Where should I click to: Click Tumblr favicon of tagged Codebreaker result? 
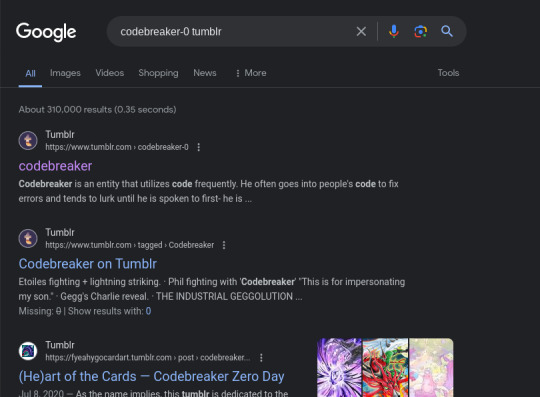pyautogui.click(x=28, y=238)
